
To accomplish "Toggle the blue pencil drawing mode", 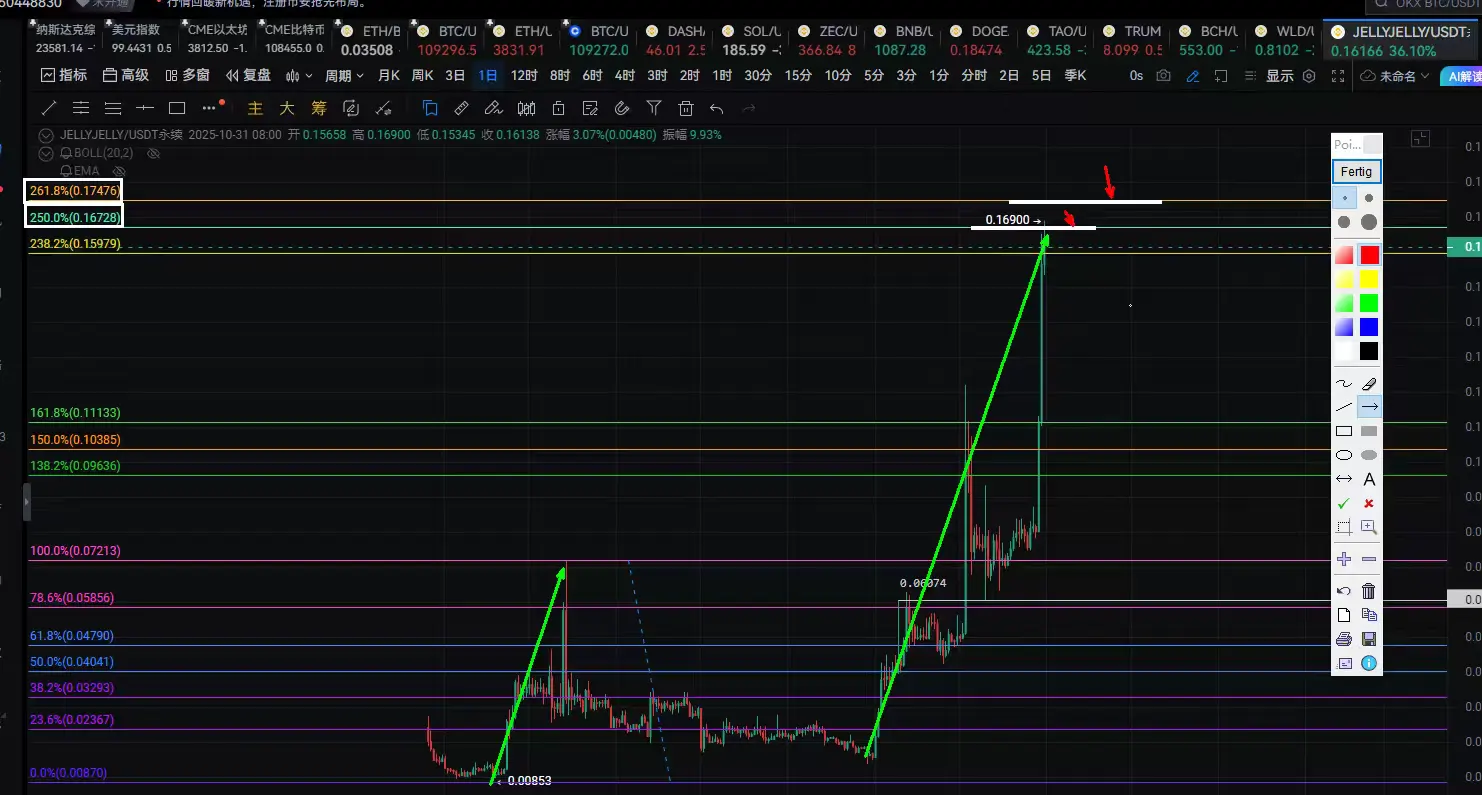I will point(1192,75).
